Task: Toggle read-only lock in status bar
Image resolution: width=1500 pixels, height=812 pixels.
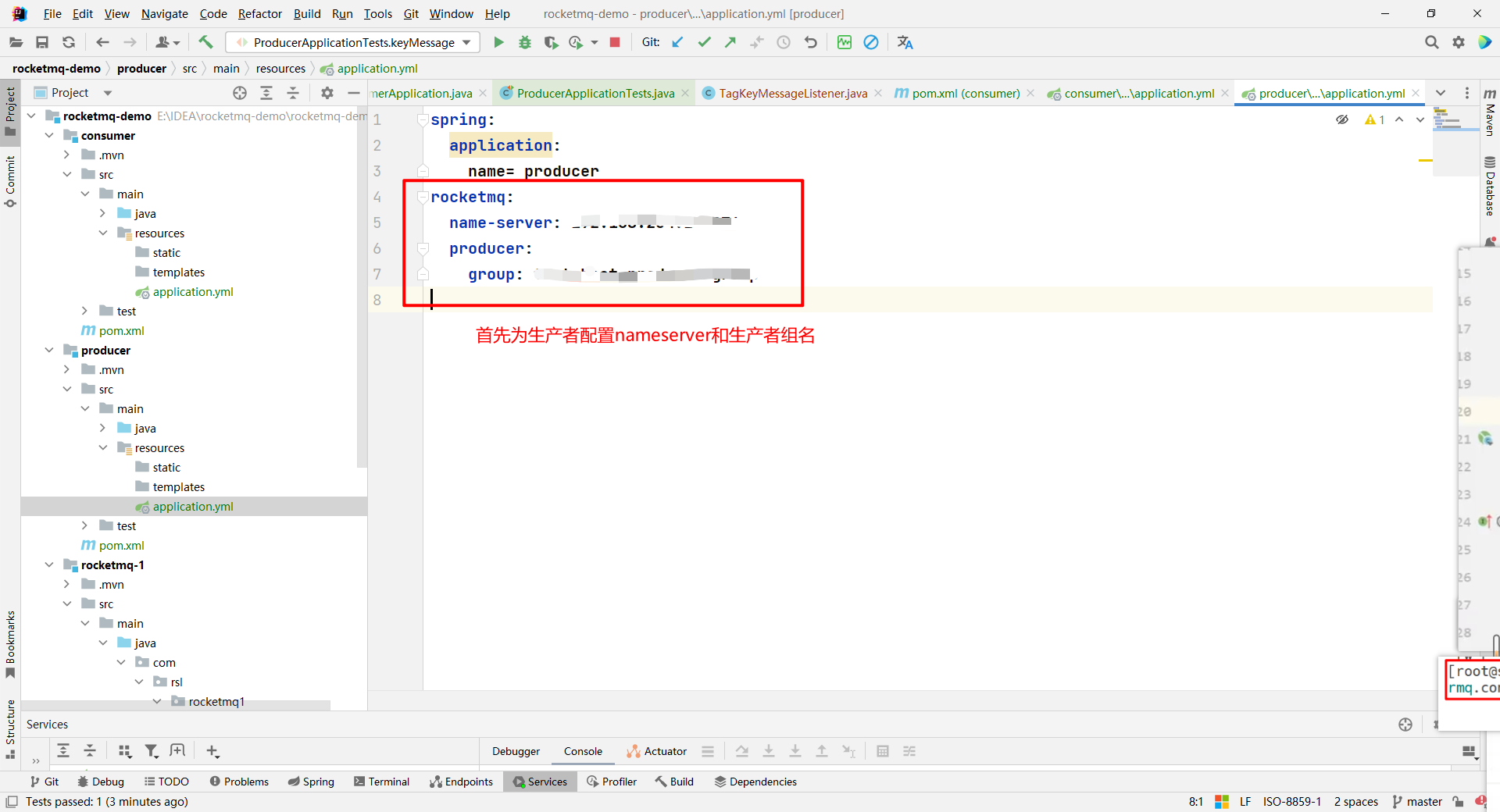Action: click(x=1458, y=802)
